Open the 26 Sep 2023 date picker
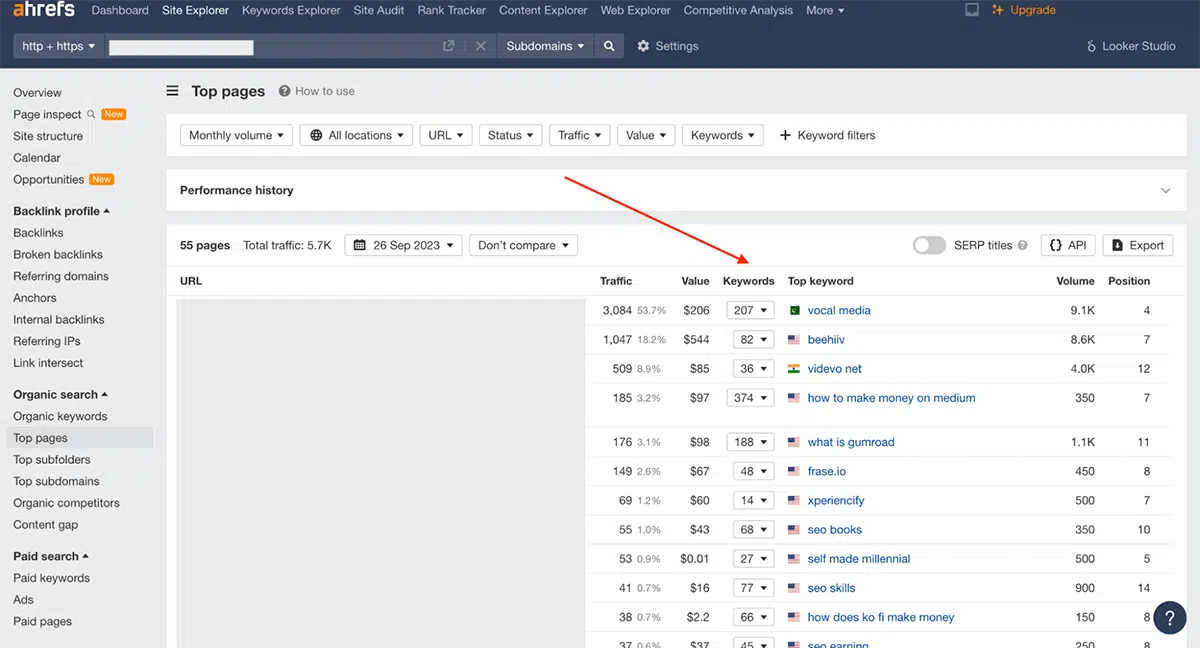The height and width of the screenshot is (648, 1200). (x=404, y=245)
